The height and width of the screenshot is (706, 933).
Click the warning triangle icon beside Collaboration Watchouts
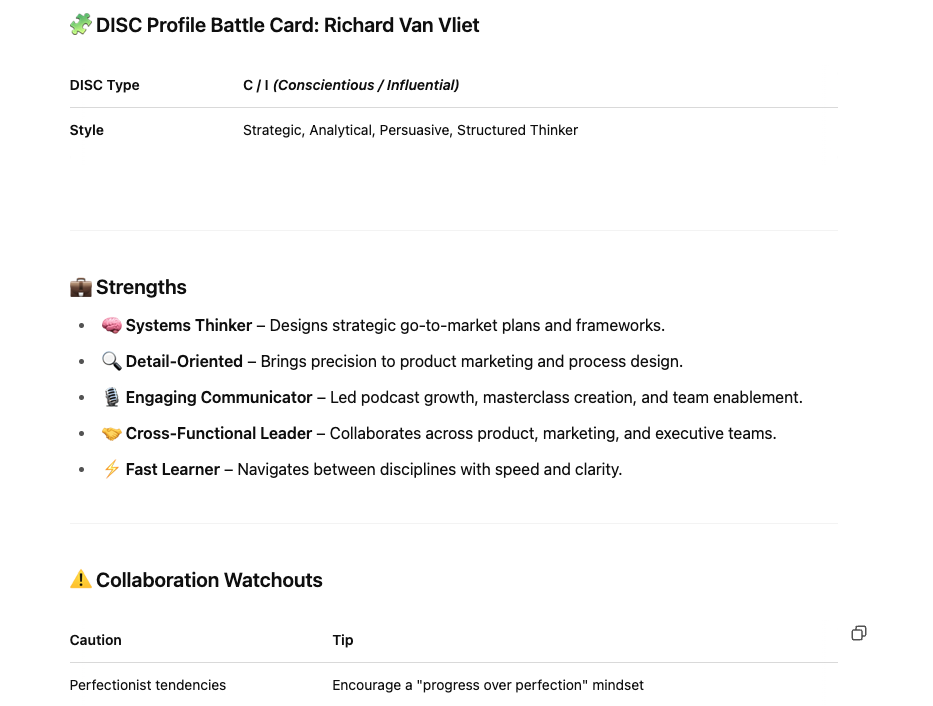[81, 579]
